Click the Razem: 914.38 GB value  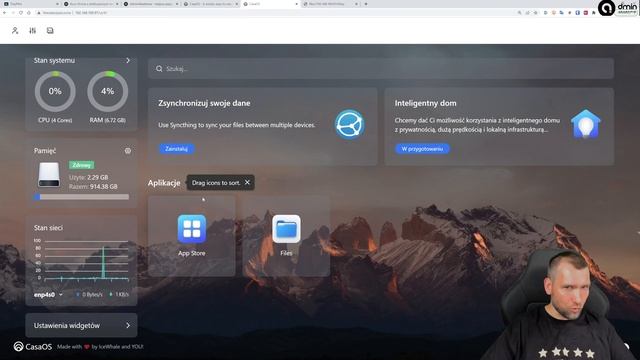(93, 187)
